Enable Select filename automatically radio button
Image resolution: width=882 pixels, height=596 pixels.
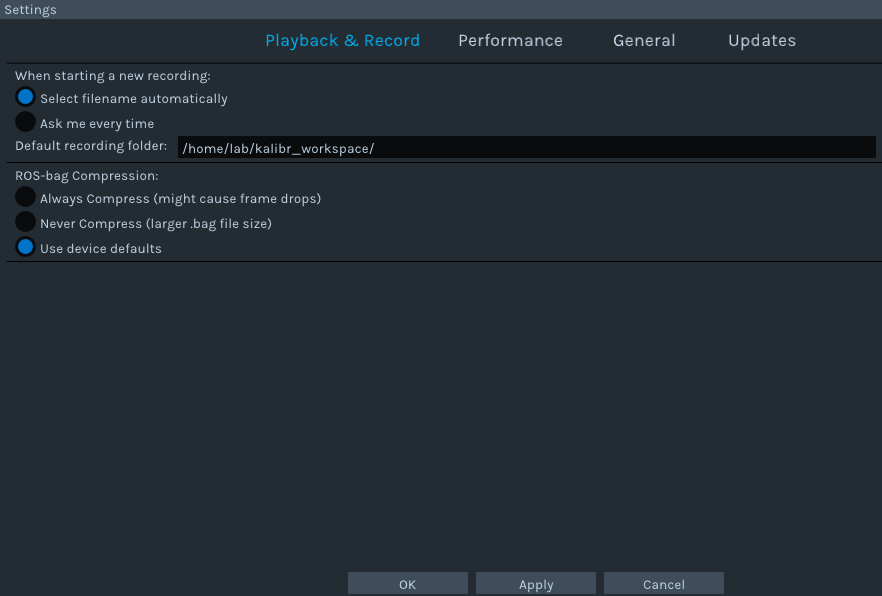coord(25,97)
